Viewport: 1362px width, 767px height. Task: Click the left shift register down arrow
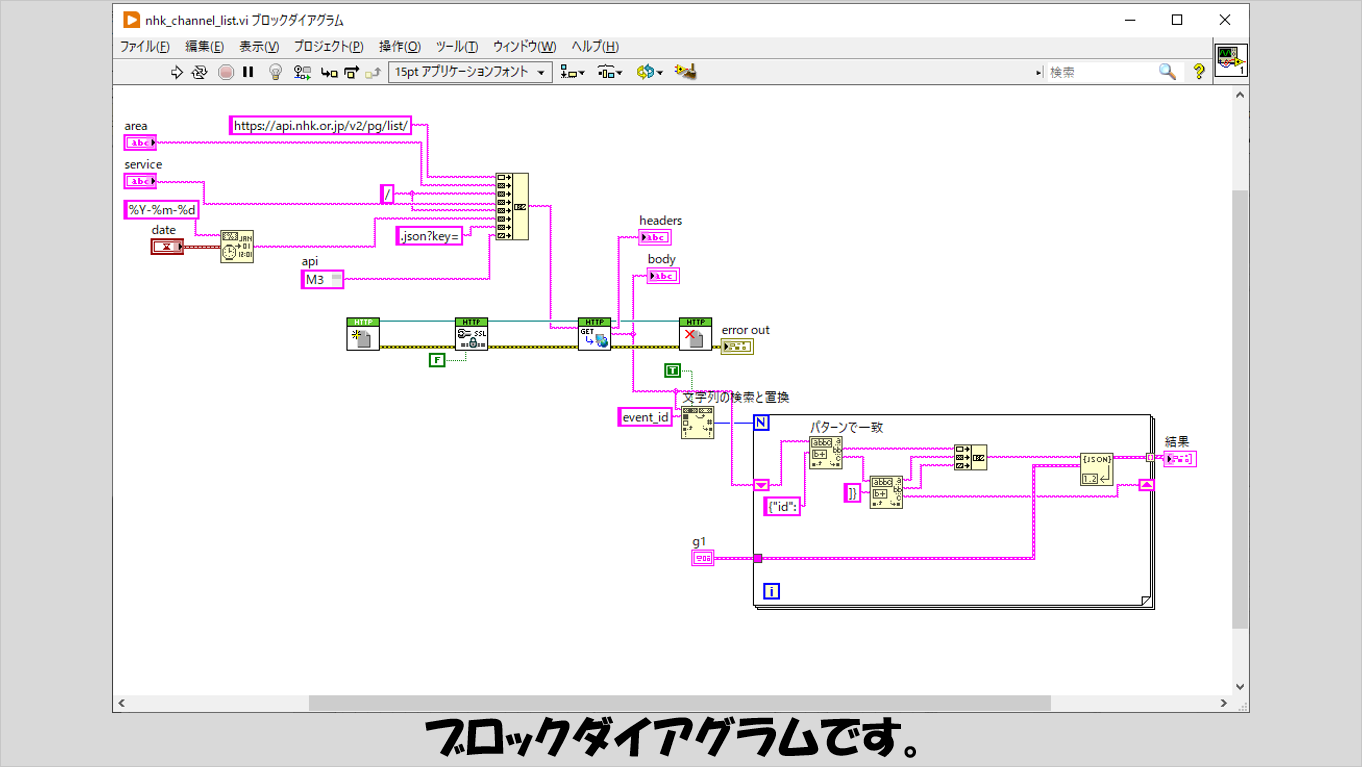[761, 485]
